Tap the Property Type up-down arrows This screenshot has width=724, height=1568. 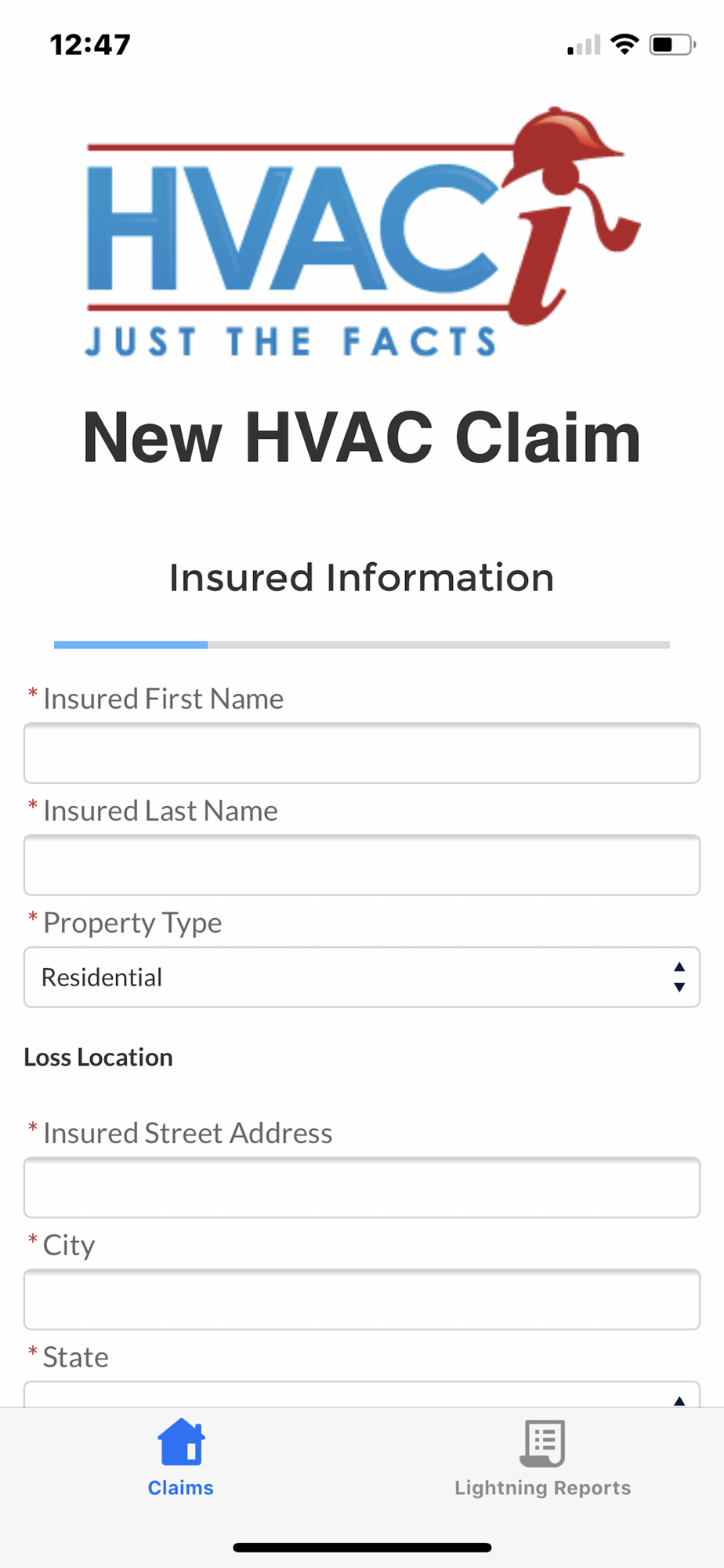tap(679, 977)
